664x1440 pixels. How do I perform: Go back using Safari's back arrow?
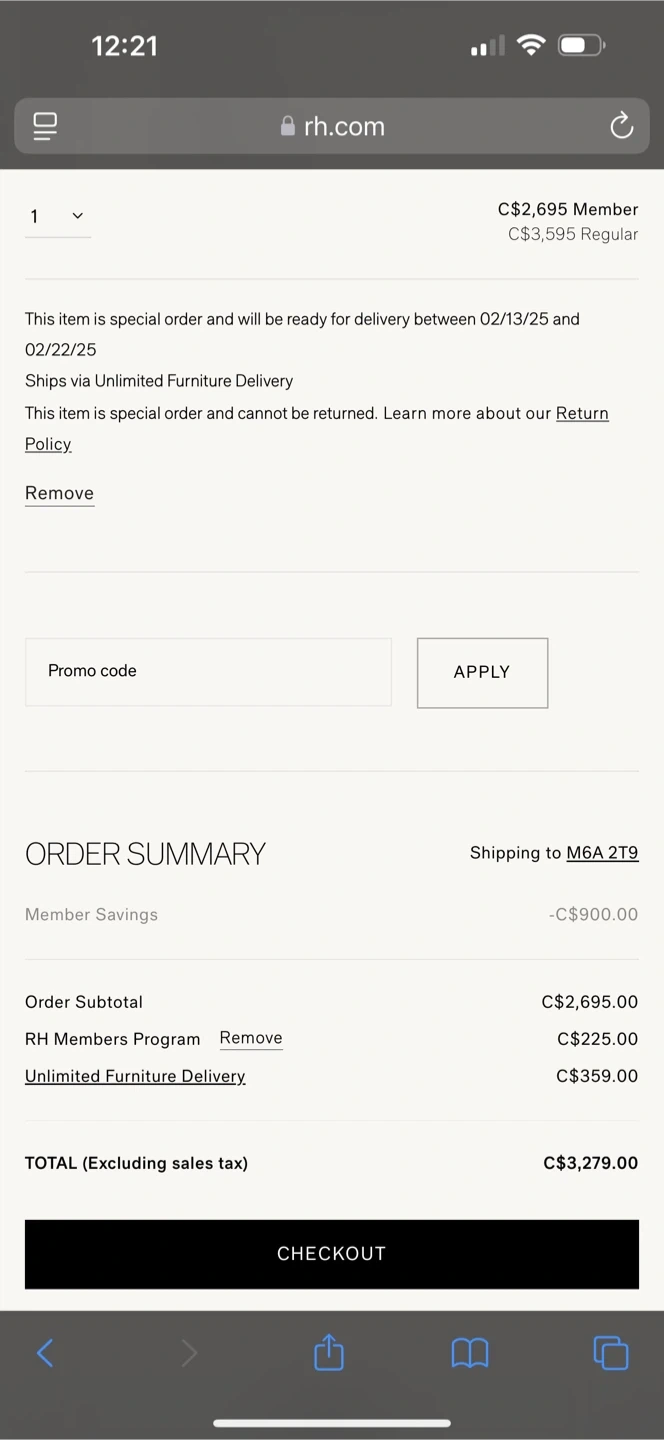[45, 1353]
